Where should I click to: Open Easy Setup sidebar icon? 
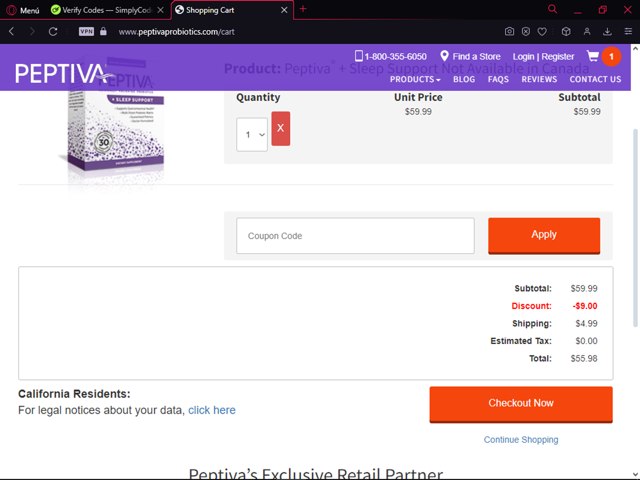[x=628, y=31]
